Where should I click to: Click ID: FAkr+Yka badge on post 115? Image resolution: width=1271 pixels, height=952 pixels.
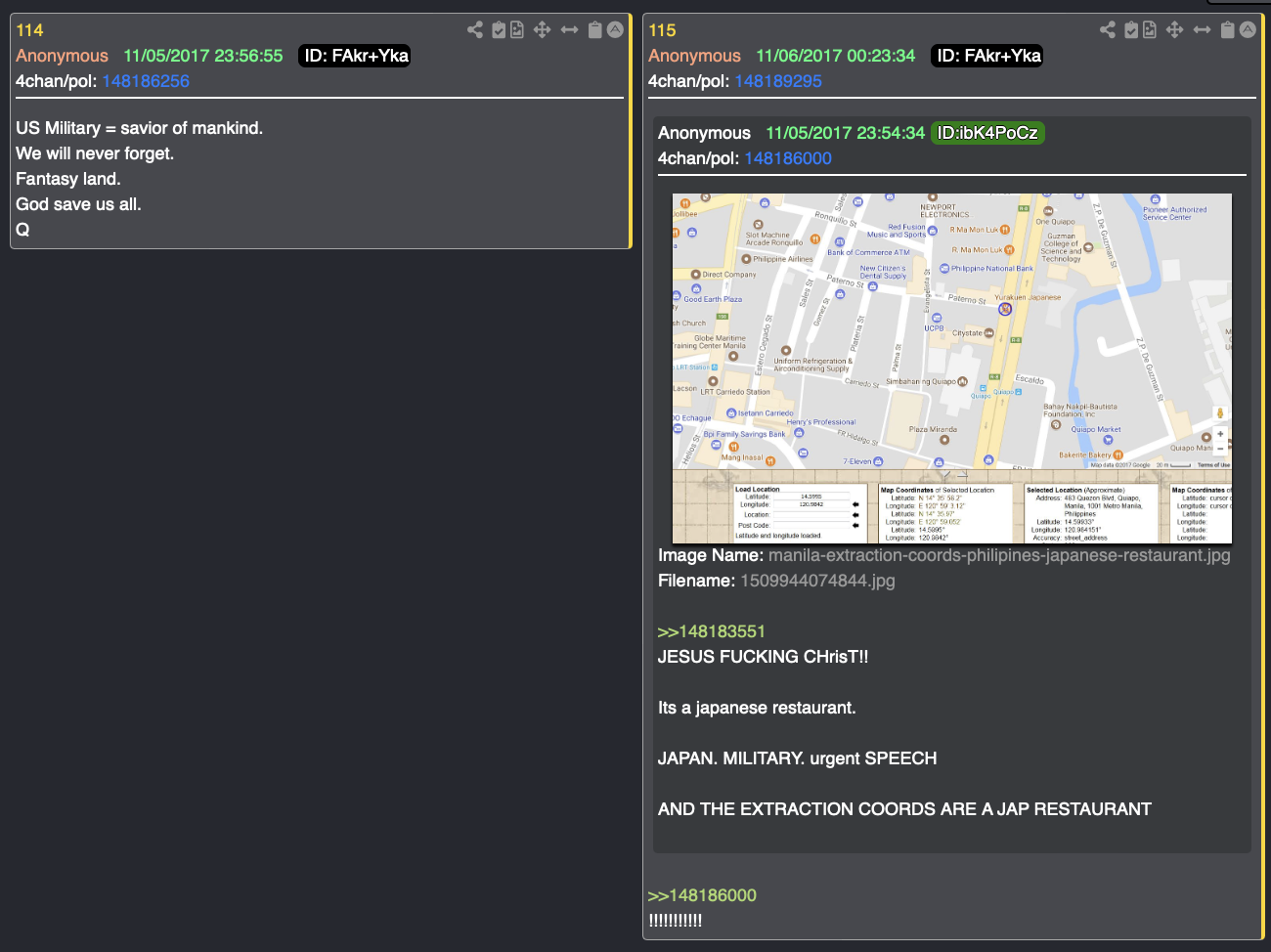pyautogui.click(x=986, y=56)
